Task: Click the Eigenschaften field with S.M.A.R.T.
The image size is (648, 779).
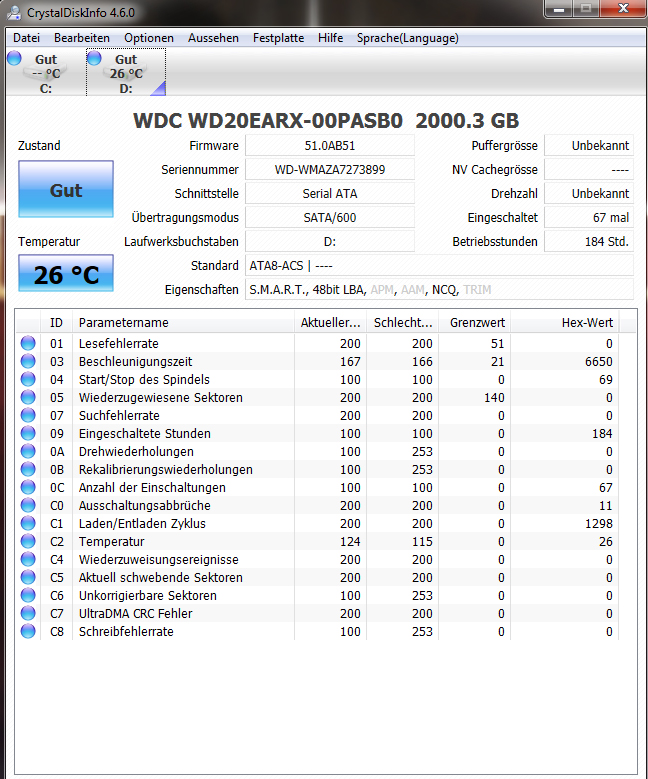Action: click(x=439, y=289)
